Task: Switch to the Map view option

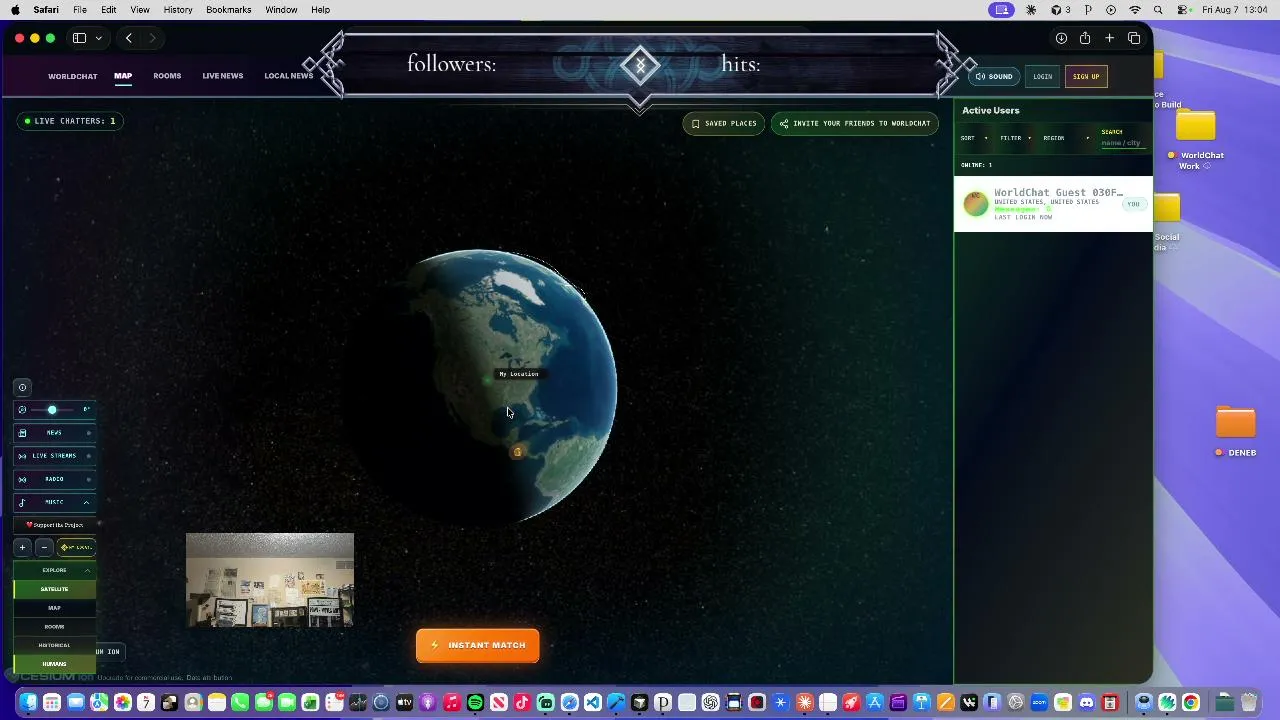Action: [54, 608]
